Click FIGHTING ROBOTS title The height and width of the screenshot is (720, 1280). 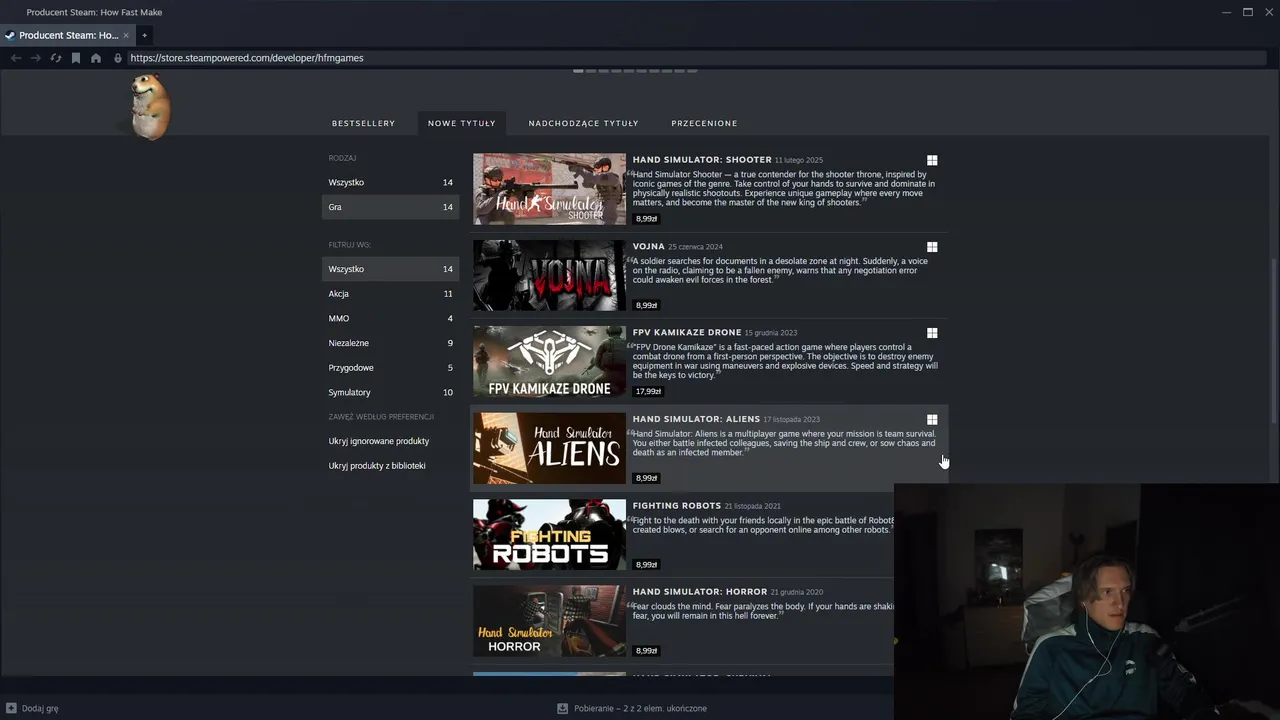677,505
